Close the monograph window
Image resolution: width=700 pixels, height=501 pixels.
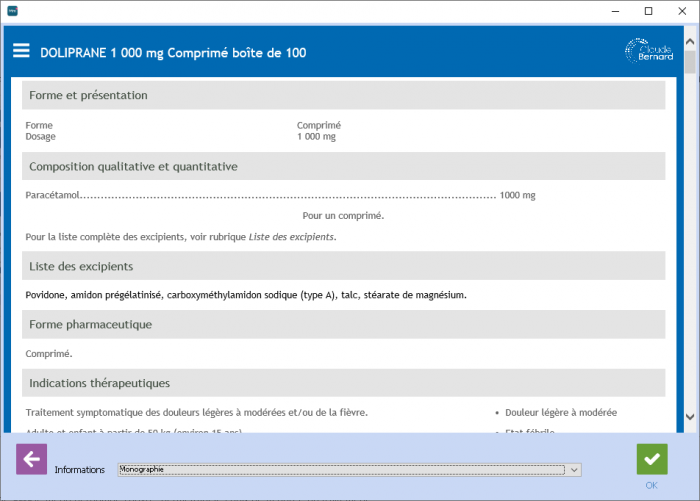[x=682, y=11]
